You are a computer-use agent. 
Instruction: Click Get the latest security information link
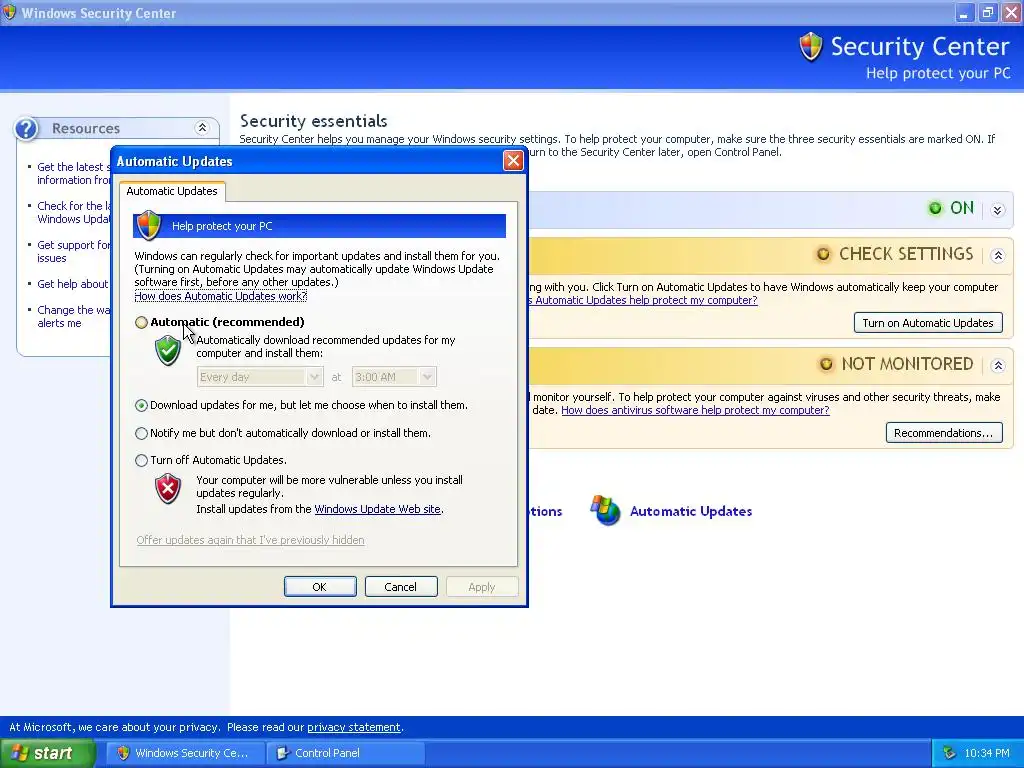(x=73, y=174)
